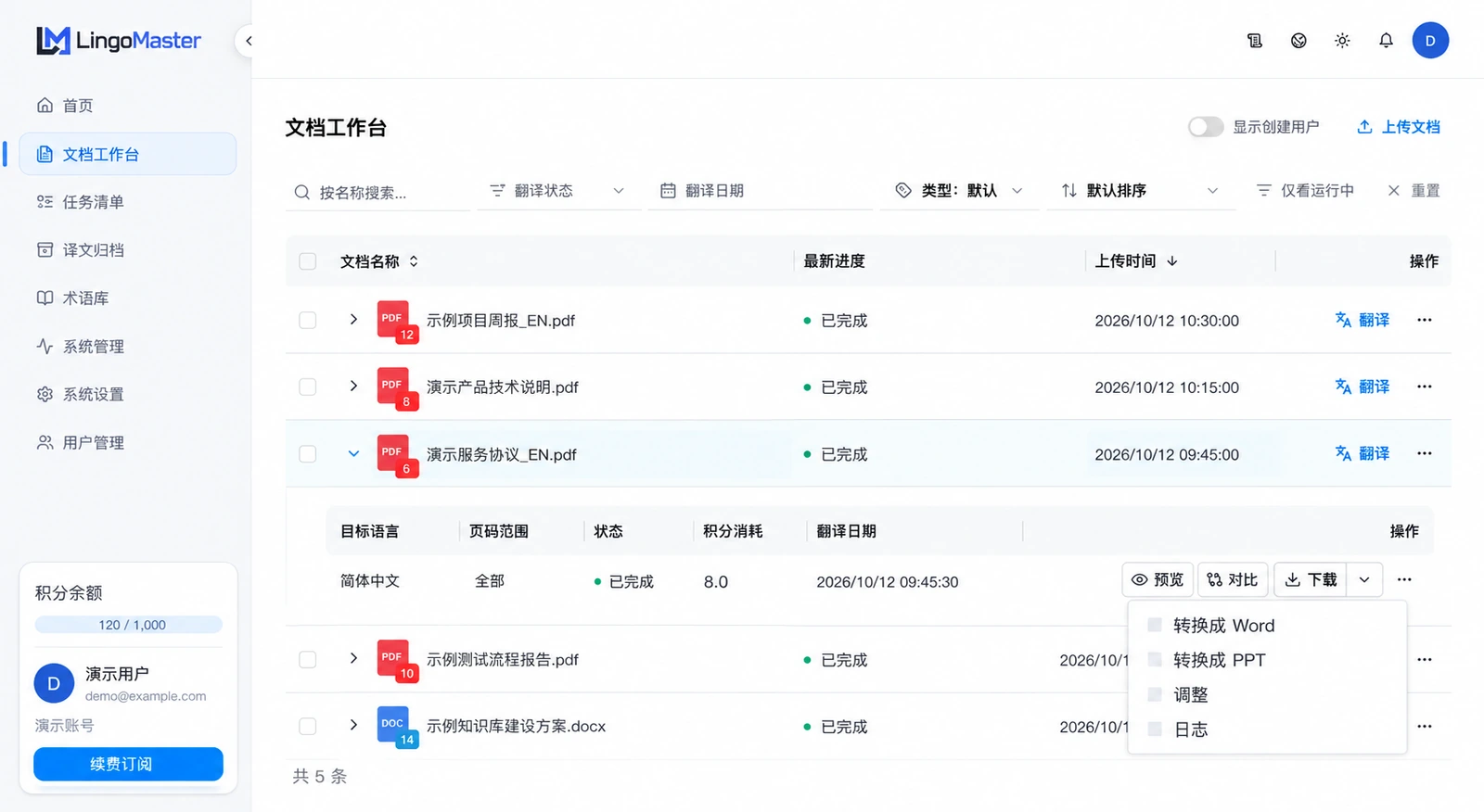Open the document log icon in header
Viewport: 1484px width, 812px height.
[x=1255, y=41]
